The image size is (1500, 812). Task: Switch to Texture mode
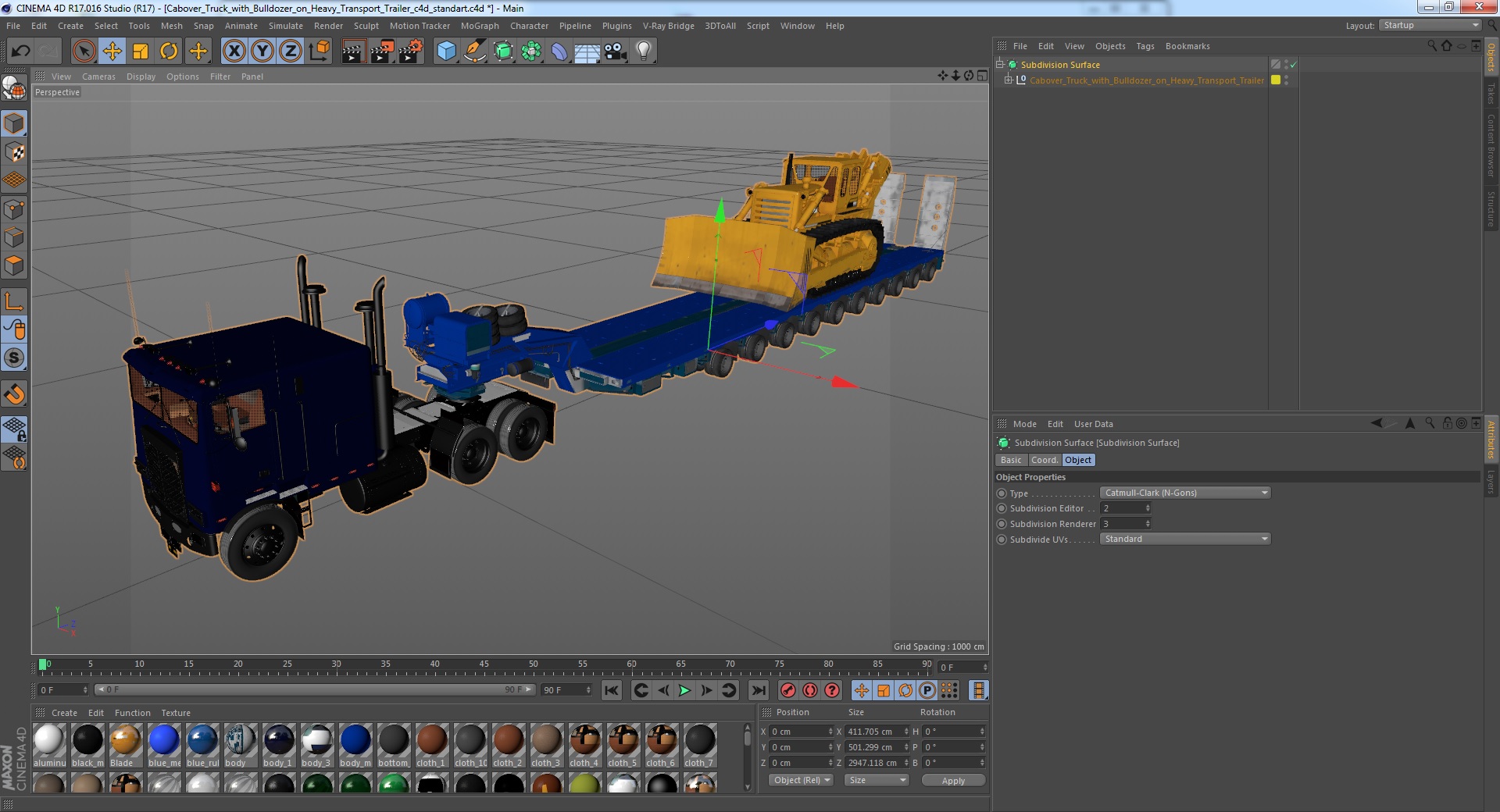(14, 152)
